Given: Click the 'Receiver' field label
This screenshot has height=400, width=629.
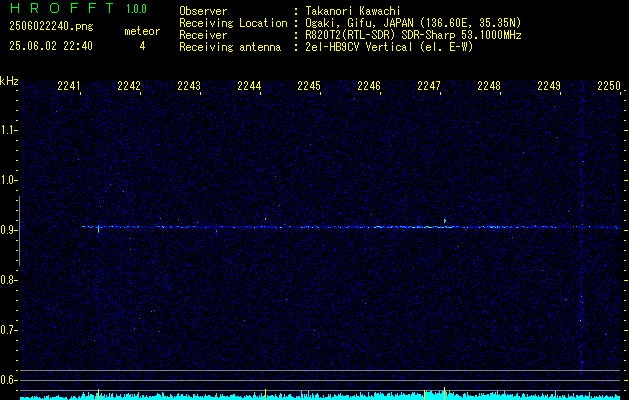Looking at the screenshot, I should click(x=203, y=35).
